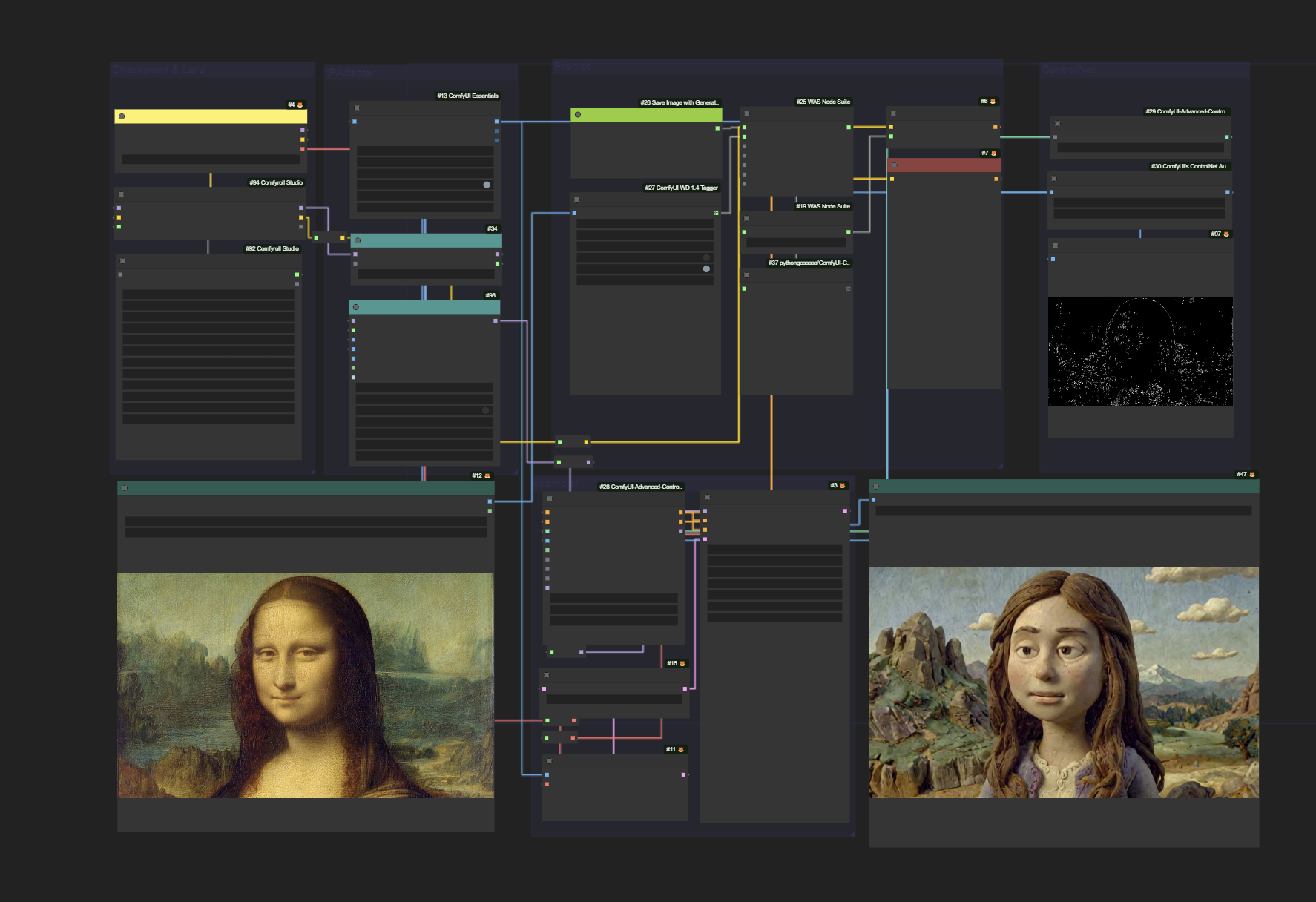The height and width of the screenshot is (902, 1316).
Task: Click the fox badge icon on node #47
Action: coord(1252,475)
